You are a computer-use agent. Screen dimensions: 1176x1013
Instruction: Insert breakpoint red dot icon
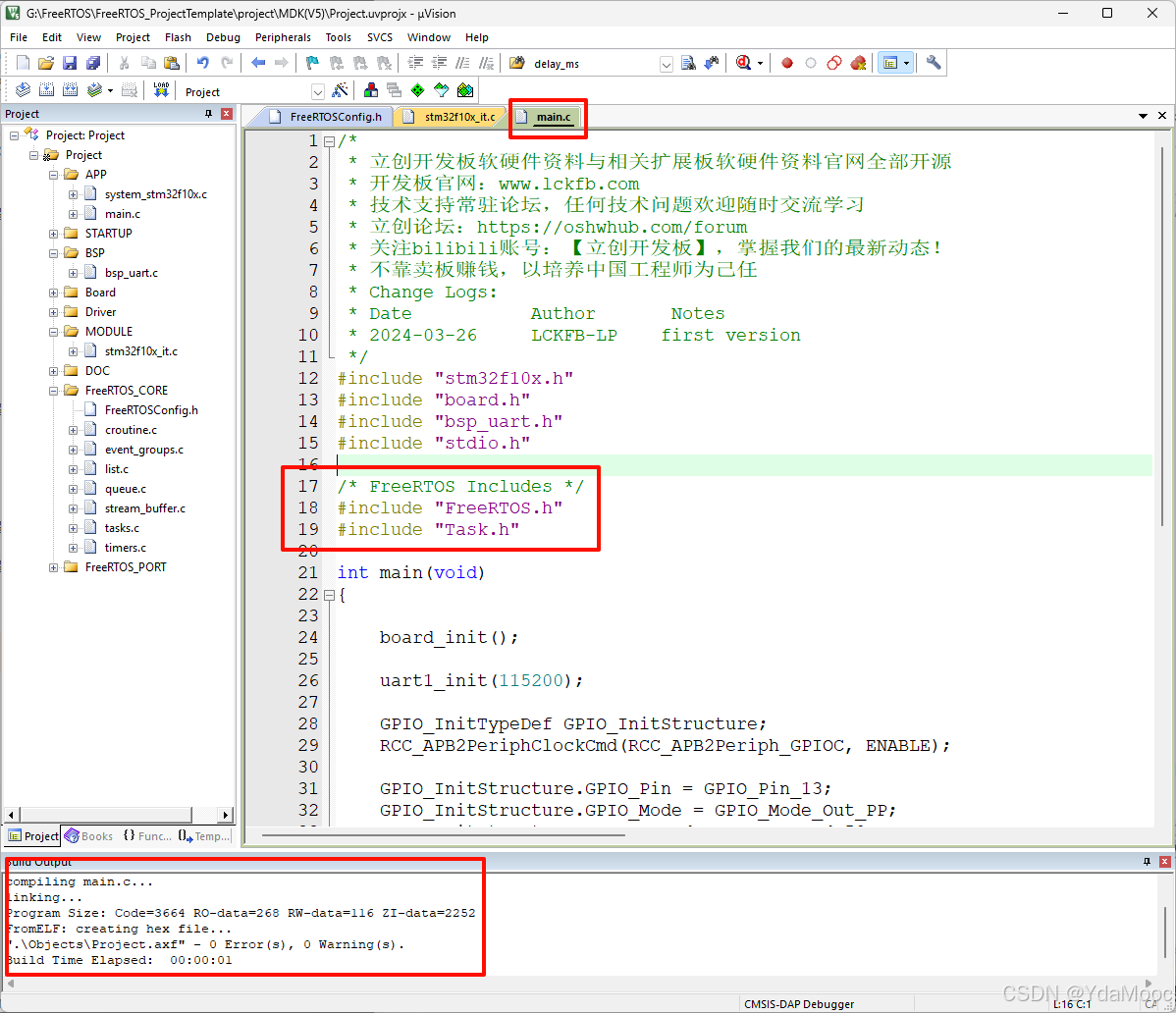pyautogui.click(x=786, y=63)
